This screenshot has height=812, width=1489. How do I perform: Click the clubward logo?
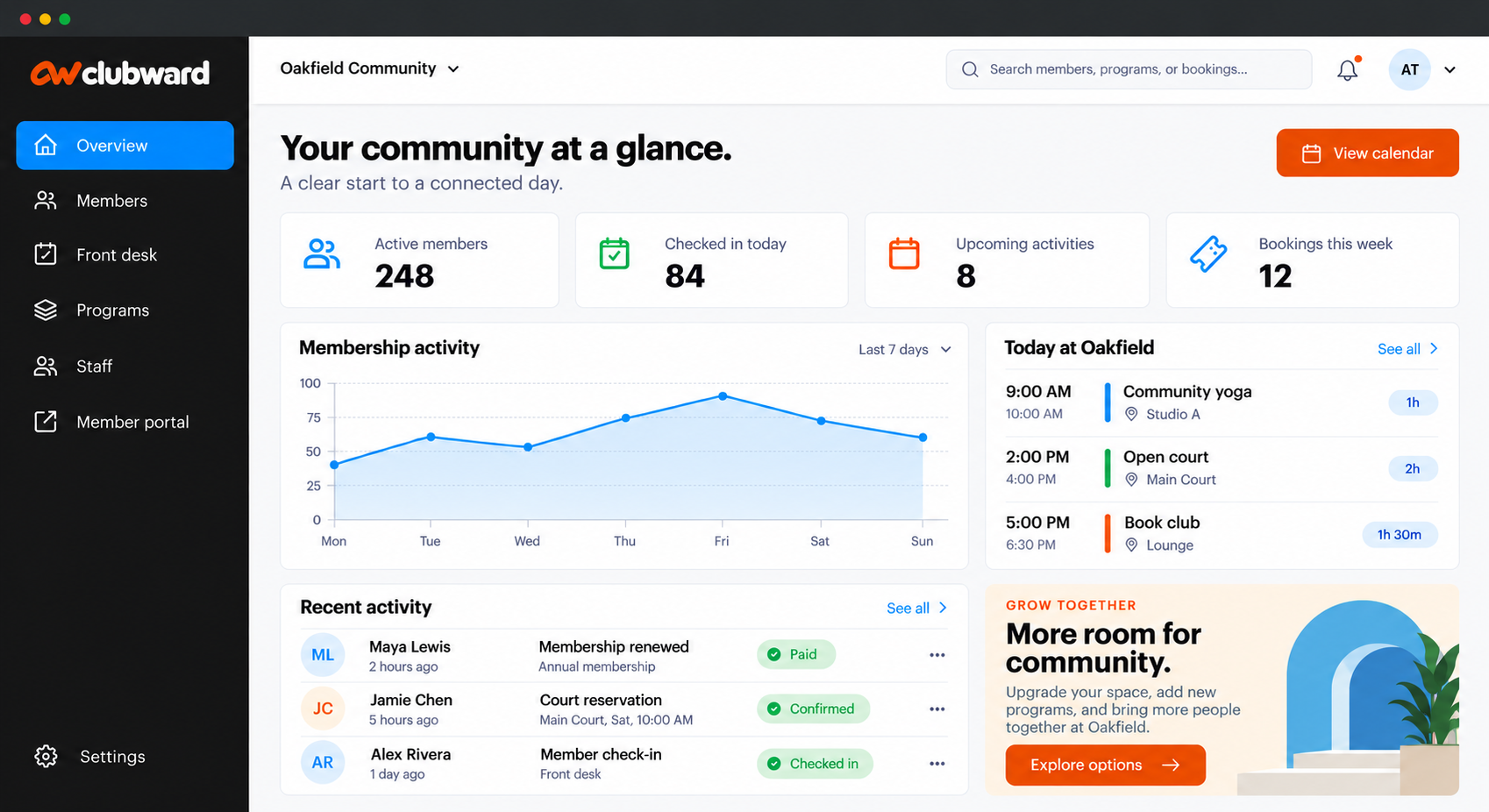(x=120, y=74)
